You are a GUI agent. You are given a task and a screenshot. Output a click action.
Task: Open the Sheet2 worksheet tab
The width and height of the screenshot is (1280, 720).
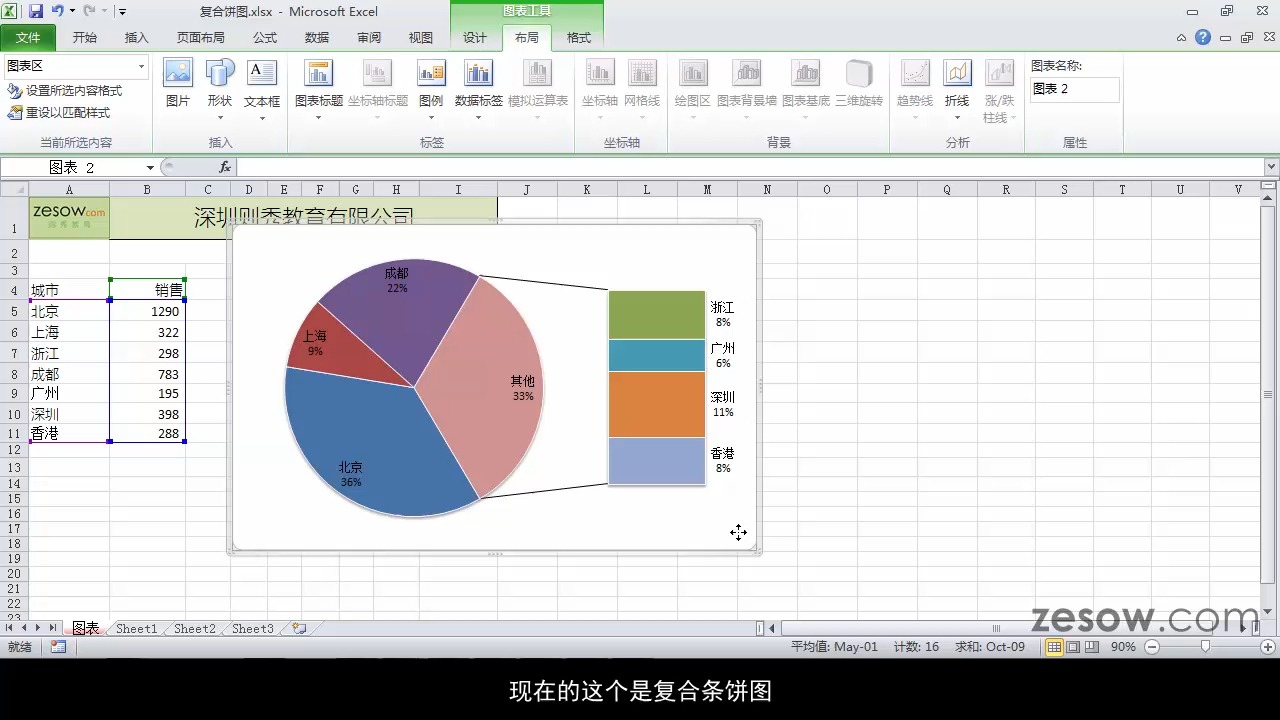tap(194, 629)
